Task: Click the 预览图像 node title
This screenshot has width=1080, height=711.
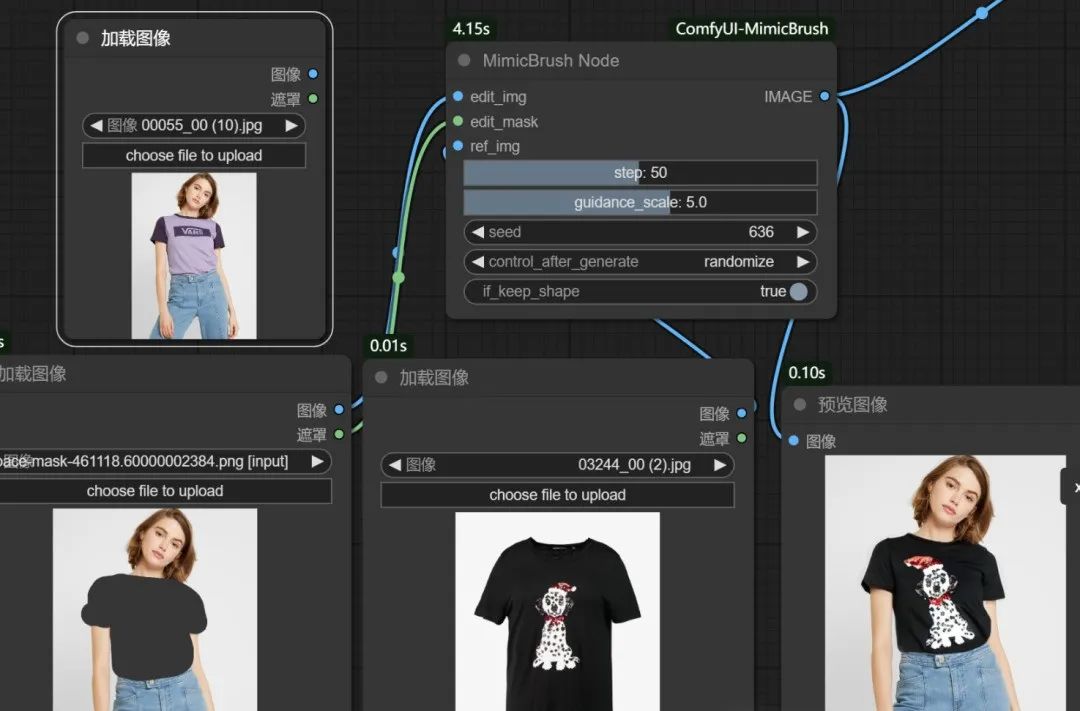Action: point(852,404)
